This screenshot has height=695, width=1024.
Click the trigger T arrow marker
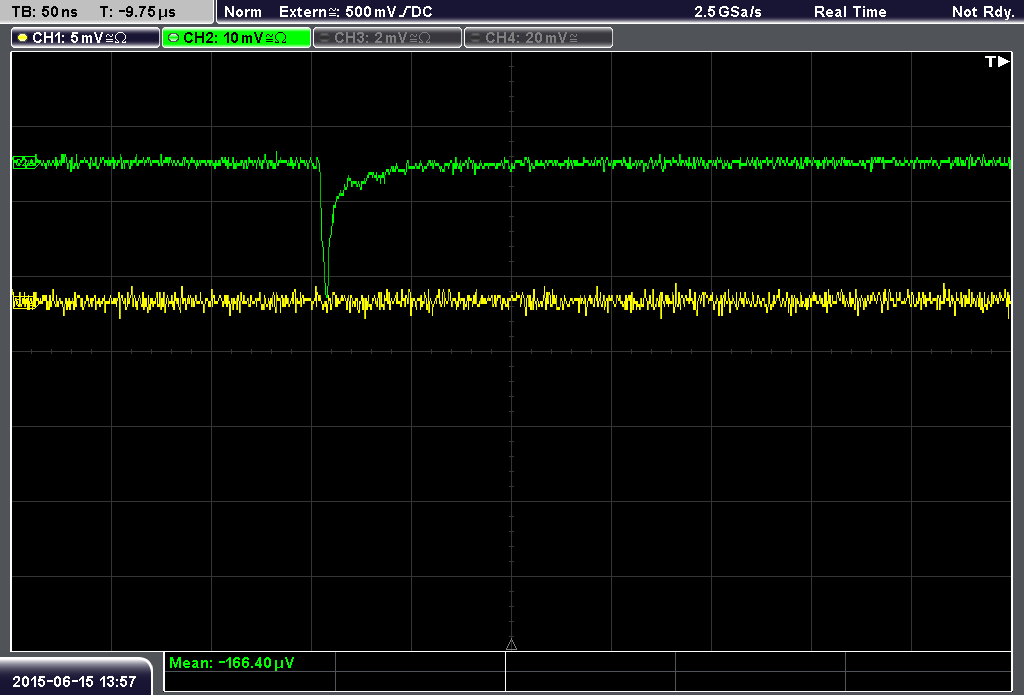(x=997, y=61)
